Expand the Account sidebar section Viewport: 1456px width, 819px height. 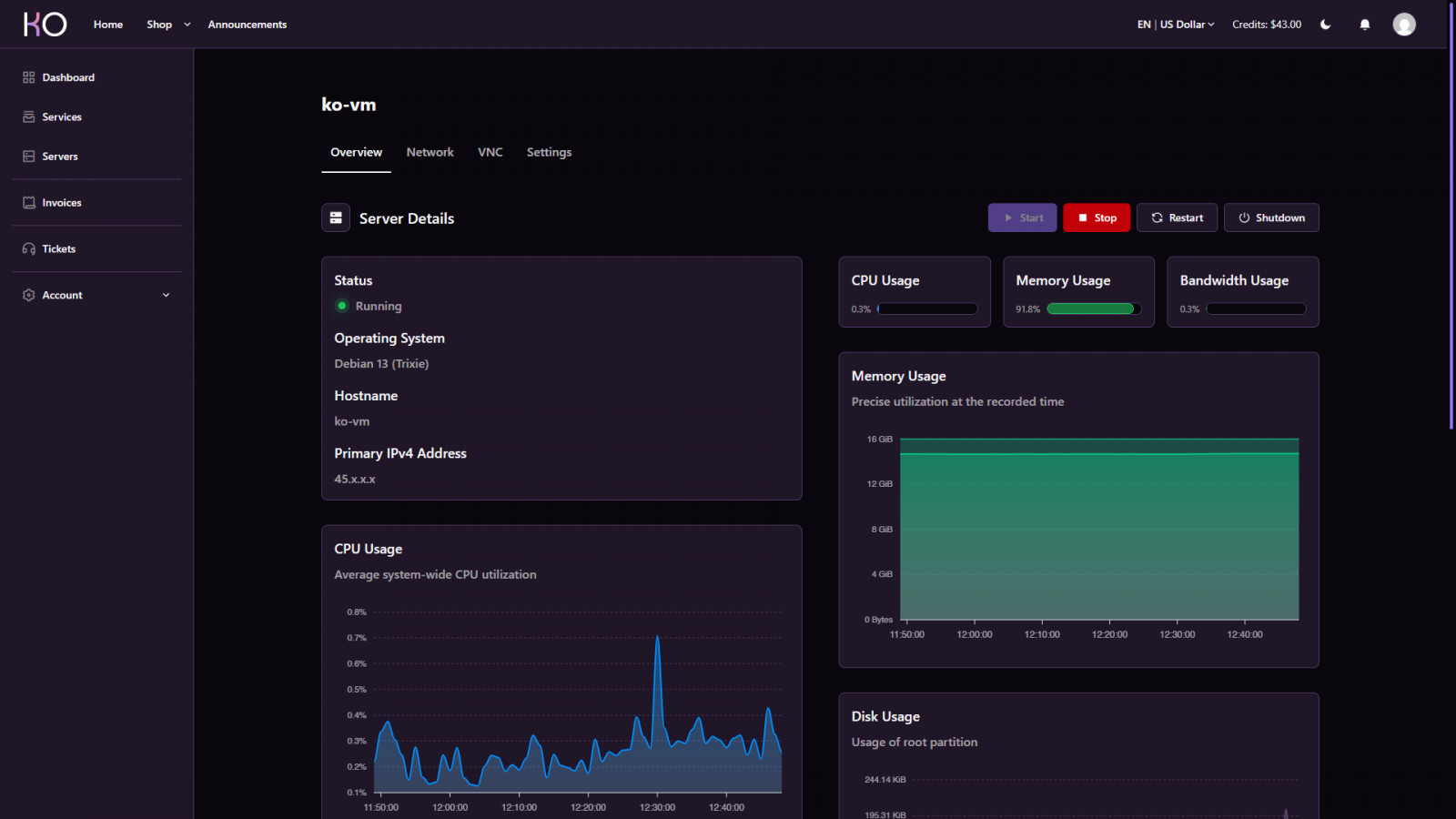click(166, 295)
